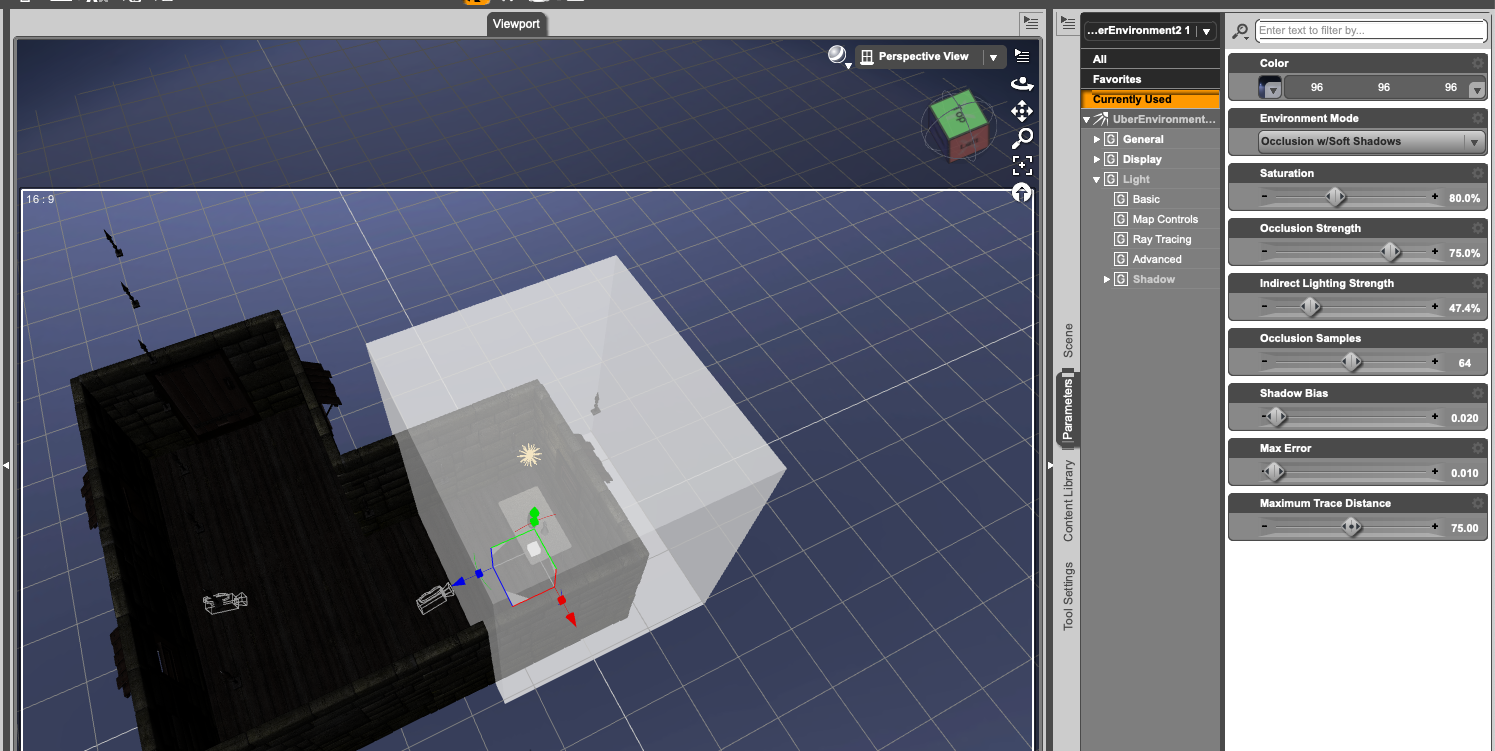Focus the property filter text field
Screen dimensions: 1495x751
[x=1370, y=31]
